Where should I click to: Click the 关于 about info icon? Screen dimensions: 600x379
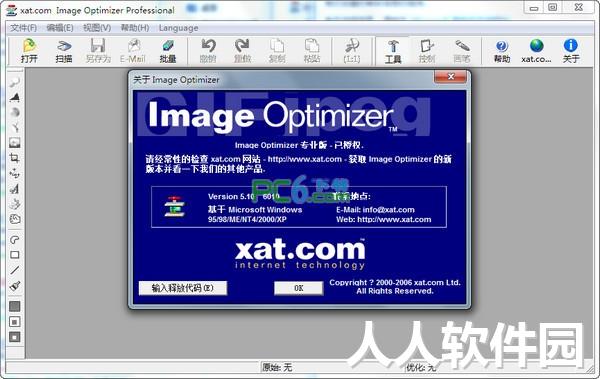(571, 51)
